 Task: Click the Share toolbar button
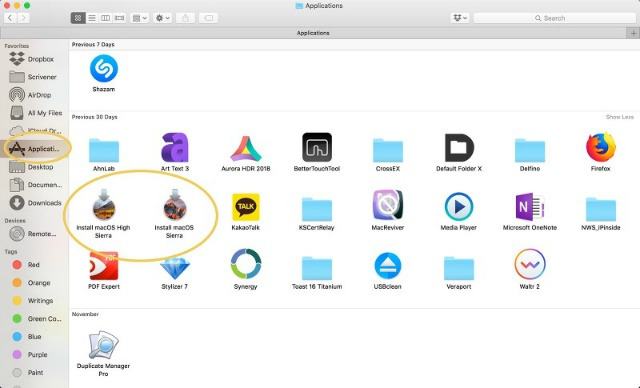click(x=185, y=18)
